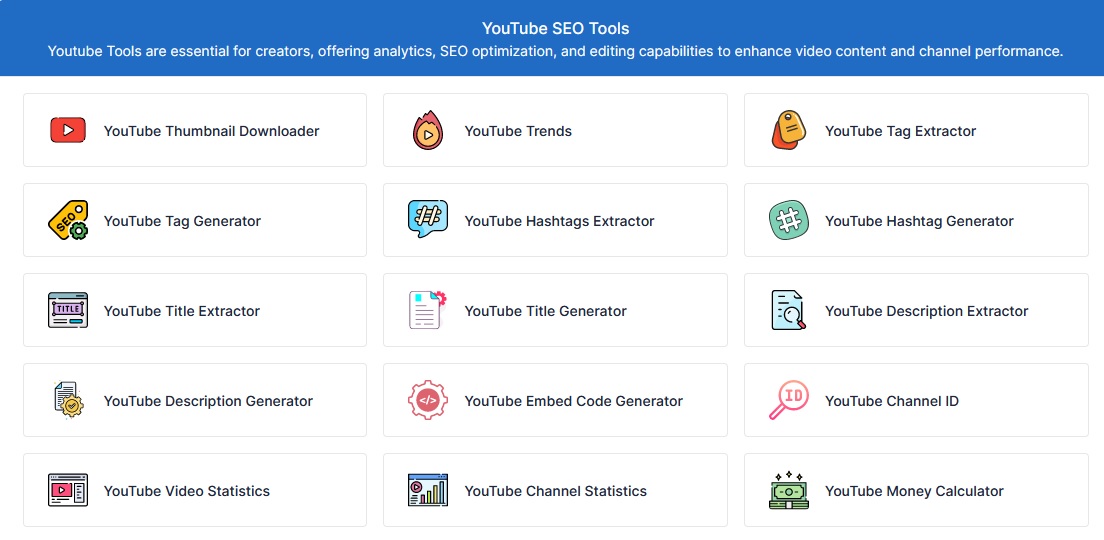Open YouTube Tag Extractor link
This screenshot has height=540, width=1104.
pyautogui.click(x=901, y=131)
